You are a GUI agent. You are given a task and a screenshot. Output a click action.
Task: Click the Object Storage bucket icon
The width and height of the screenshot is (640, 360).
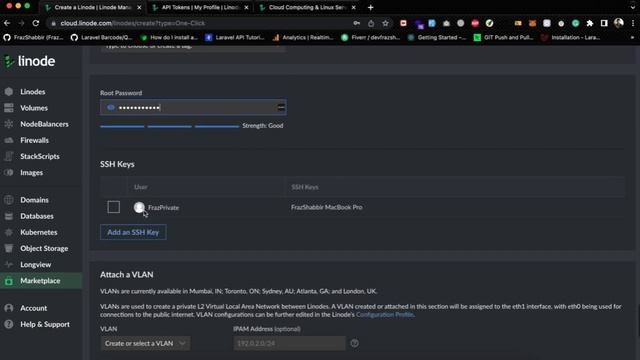coord(9,248)
